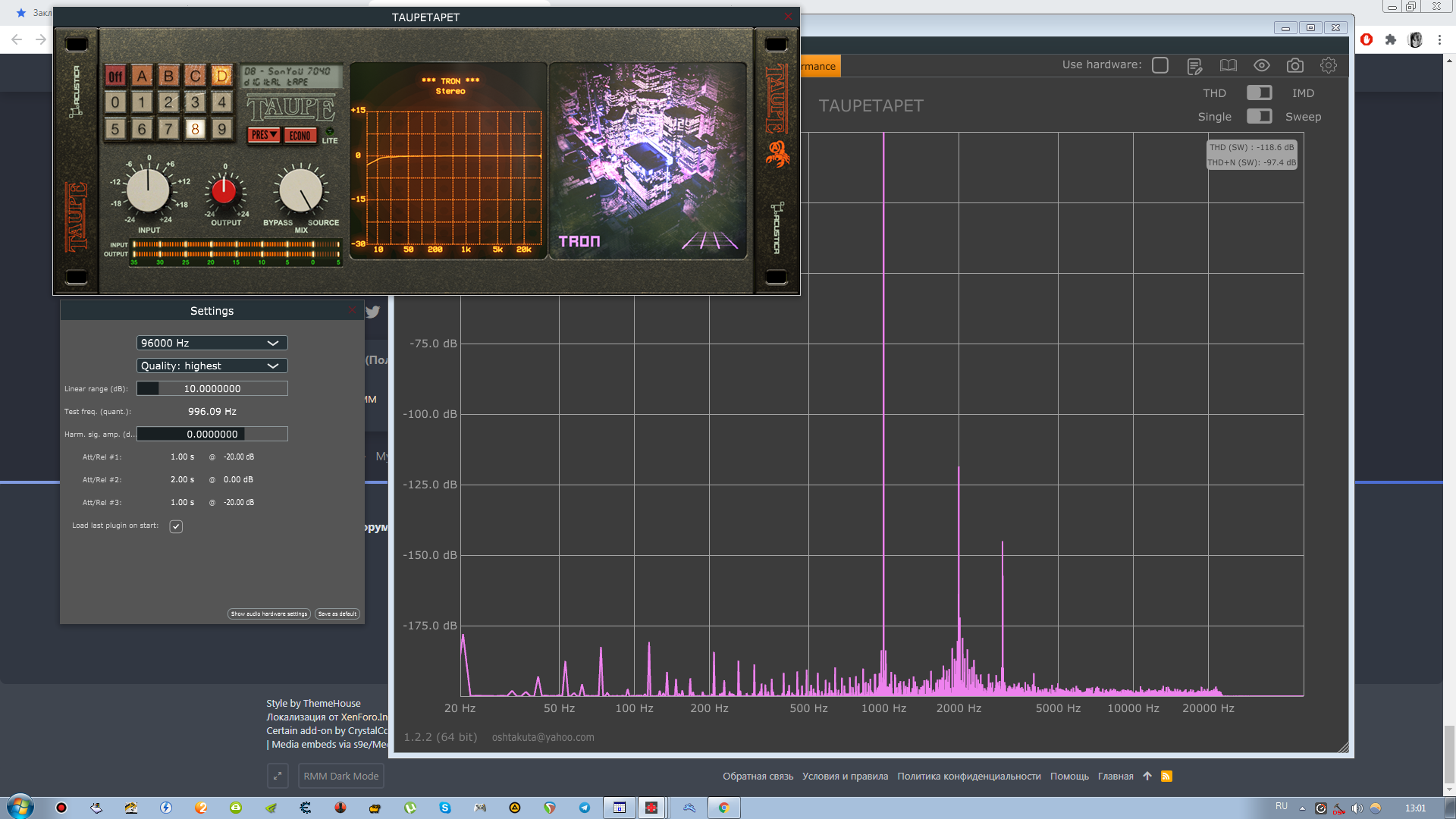Select bank A on TAUPE plugin

point(142,76)
